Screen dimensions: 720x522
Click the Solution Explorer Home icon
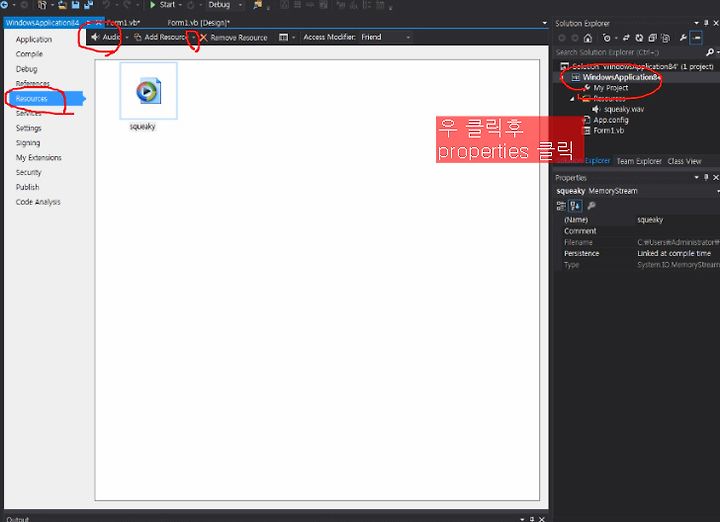point(588,38)
